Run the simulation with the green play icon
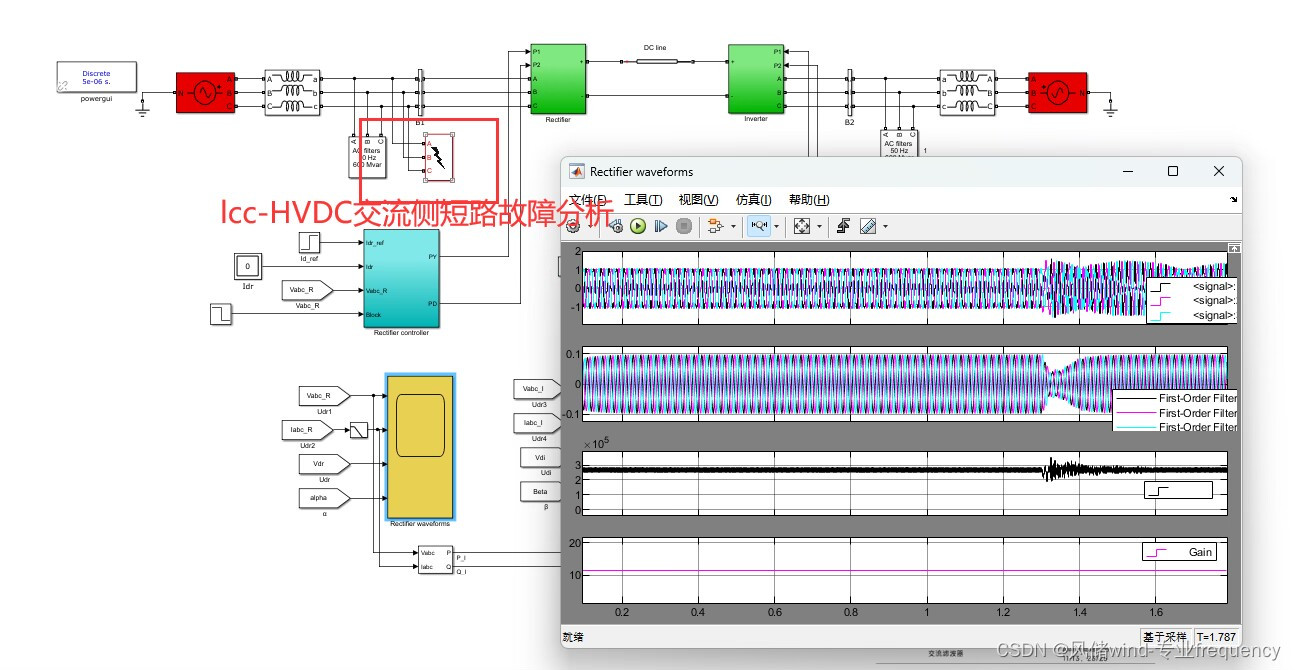Image resolution: width=1296 pixels, height=670 pixels. coord(638,225)
